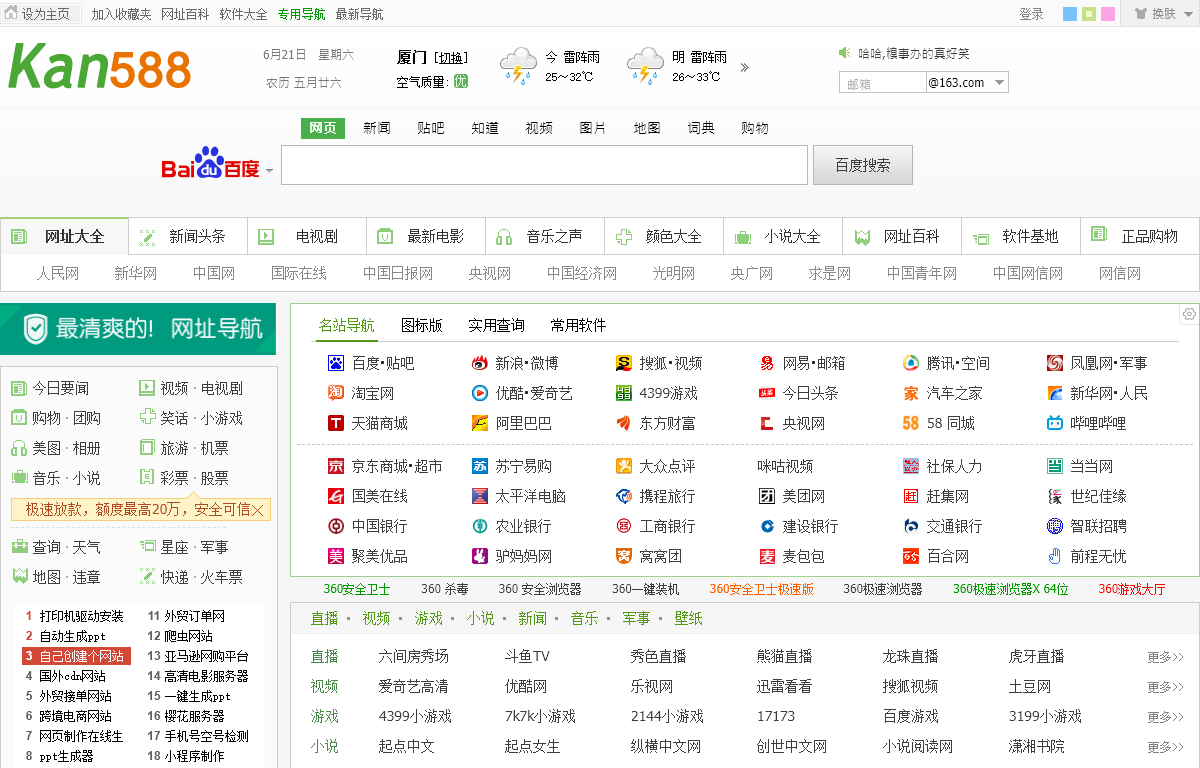Viewport: 1200px width, 768px height.
Task: Expand 更多>> in the 小说 row
Action: click(x=1165, y=747)
